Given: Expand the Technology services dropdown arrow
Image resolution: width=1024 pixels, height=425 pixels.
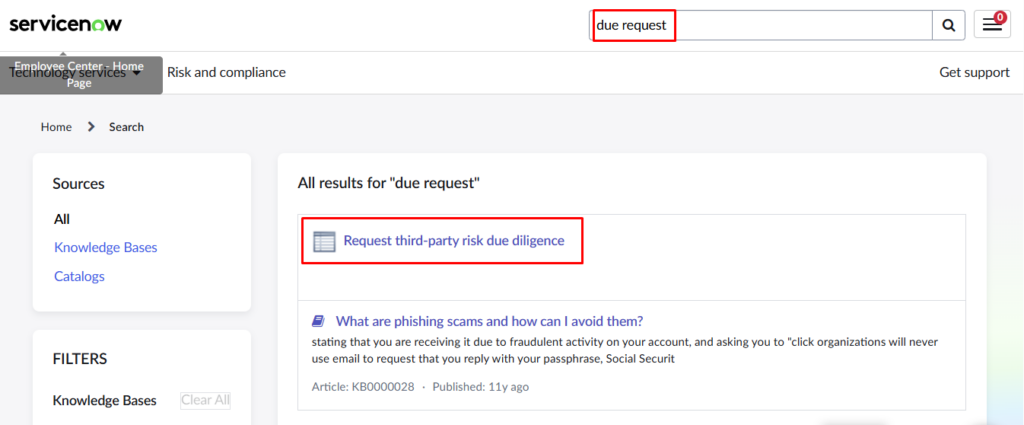Looking at the screenshot, I should coord(136,73).
